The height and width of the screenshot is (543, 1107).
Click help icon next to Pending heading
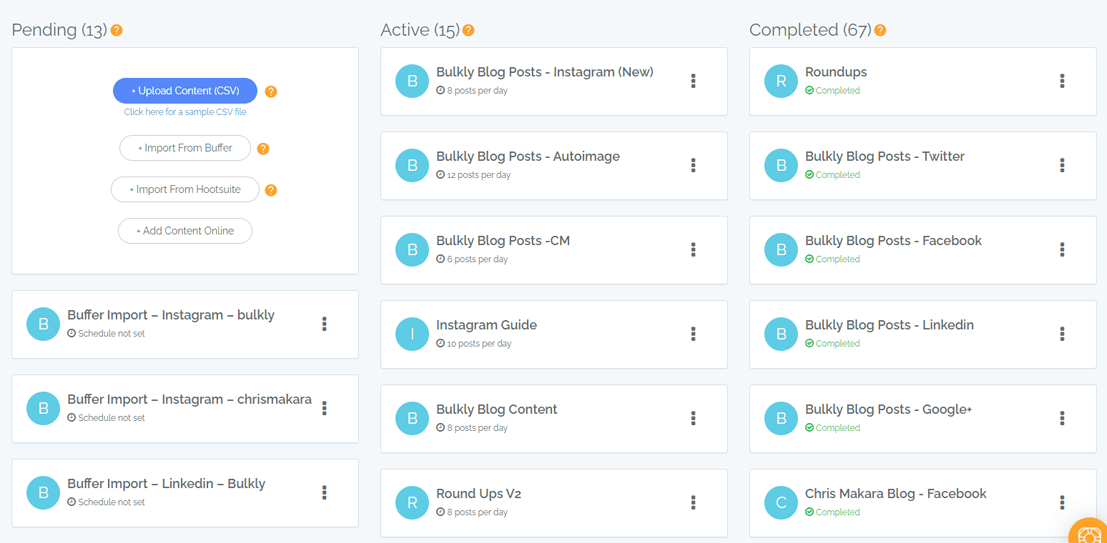click(x=117, y=31)
